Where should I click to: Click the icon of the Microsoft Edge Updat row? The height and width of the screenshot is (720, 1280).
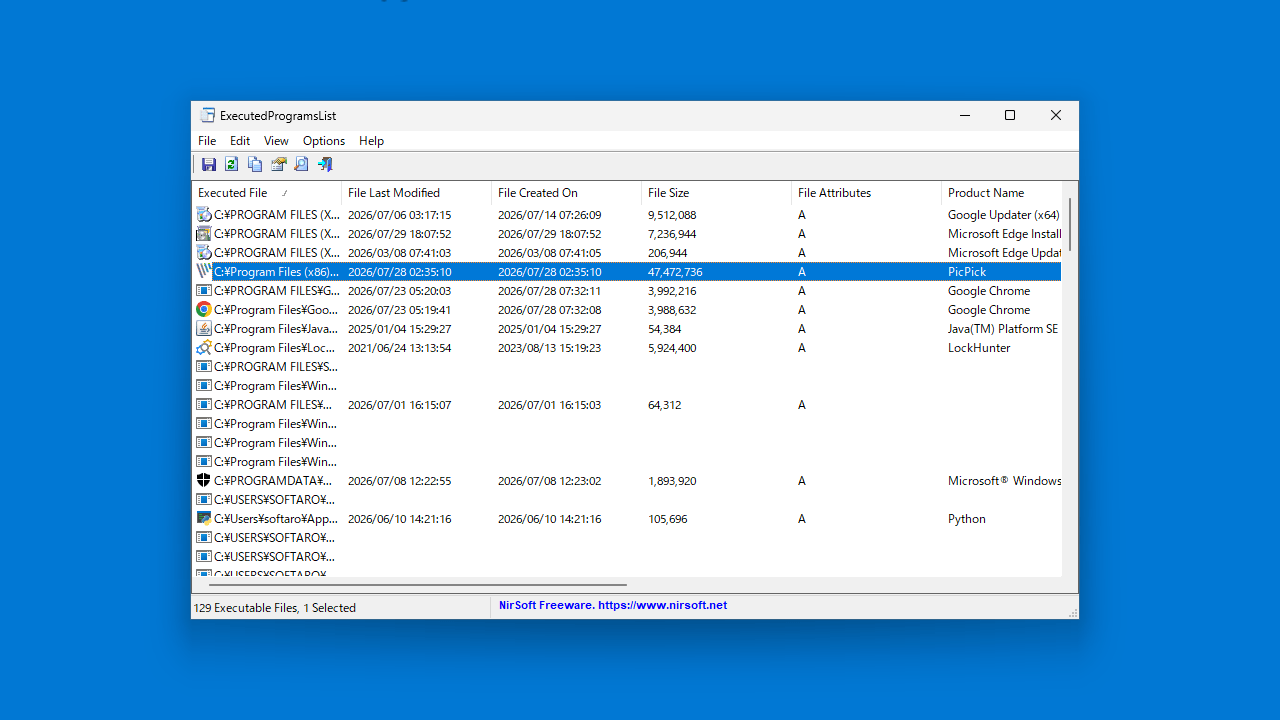(204, 253)
